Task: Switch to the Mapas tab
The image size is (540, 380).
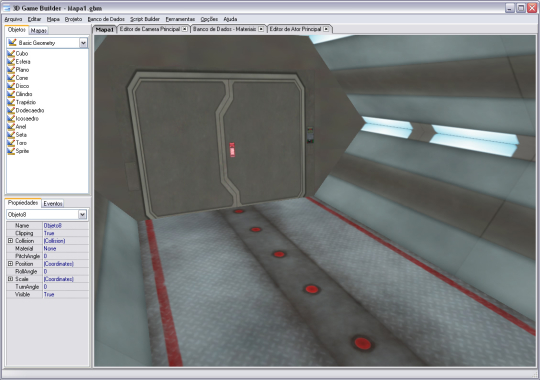Action: pos(39,31)
